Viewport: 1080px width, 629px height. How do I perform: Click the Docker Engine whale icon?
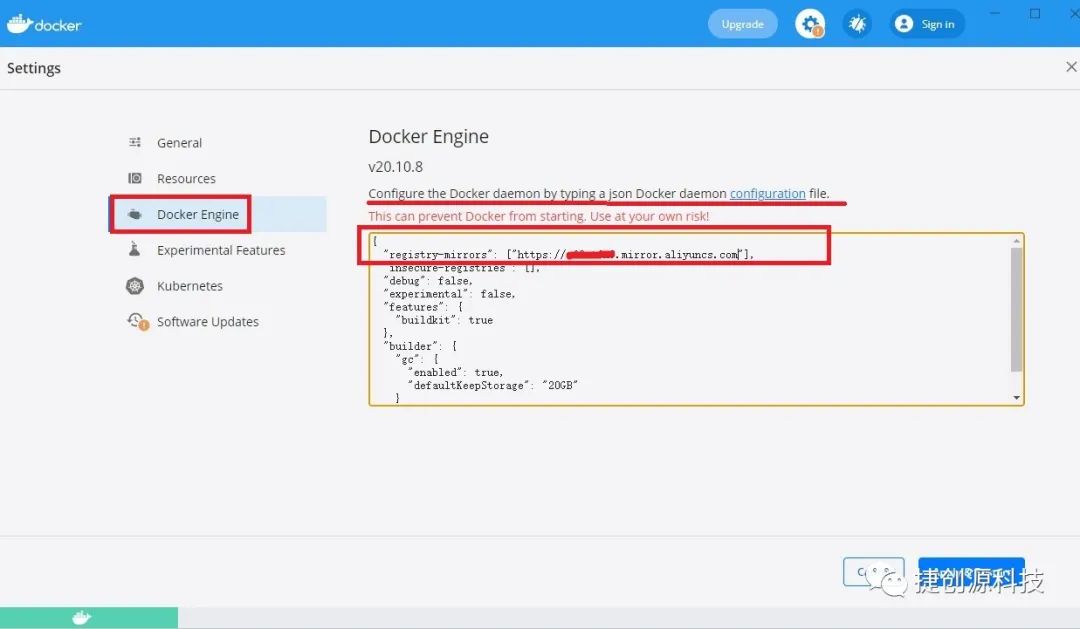pyautogui.click(x=135, y=214)
